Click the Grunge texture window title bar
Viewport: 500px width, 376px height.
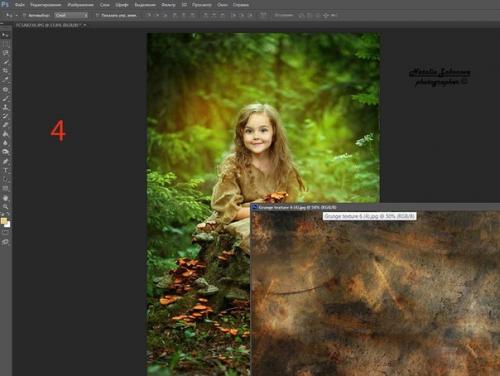[375, 207]
